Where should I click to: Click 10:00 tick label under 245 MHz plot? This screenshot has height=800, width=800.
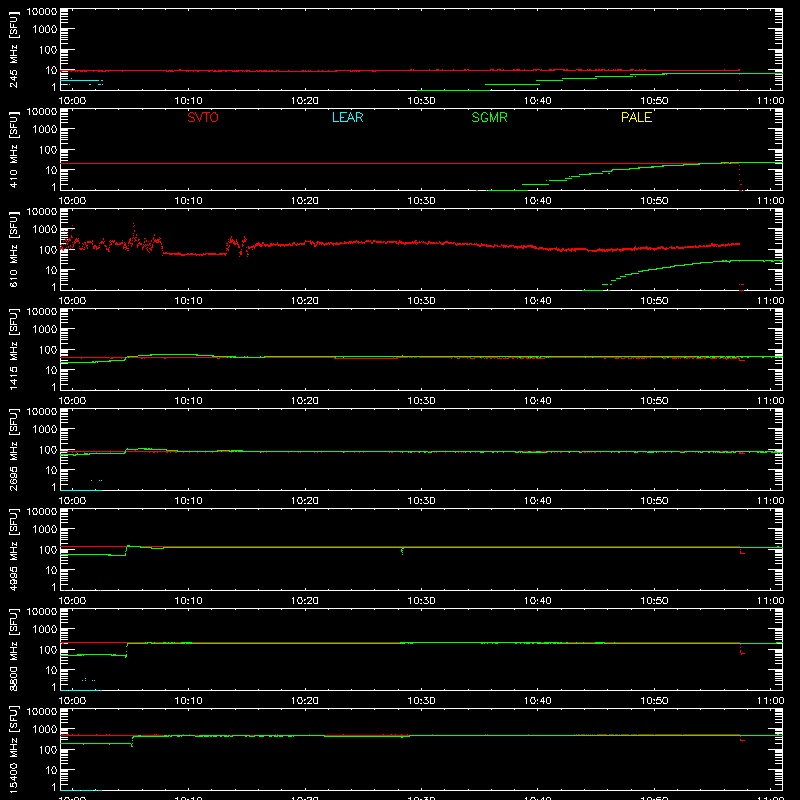click(x=72, y=101)
